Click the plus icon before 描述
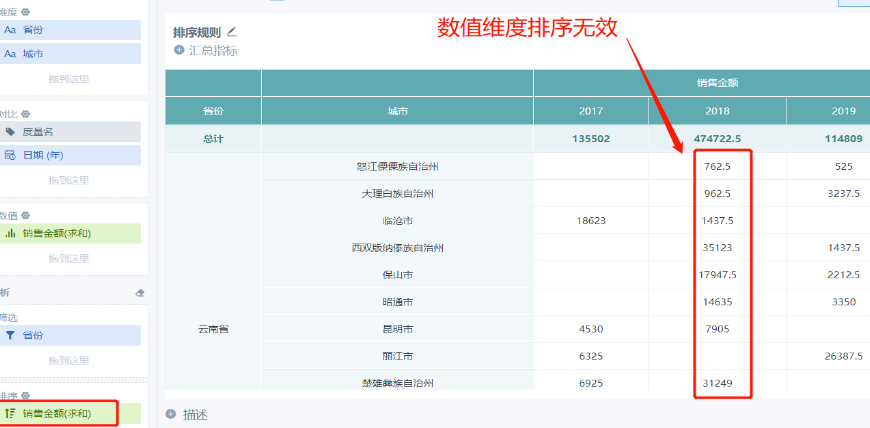 (171, 414)
